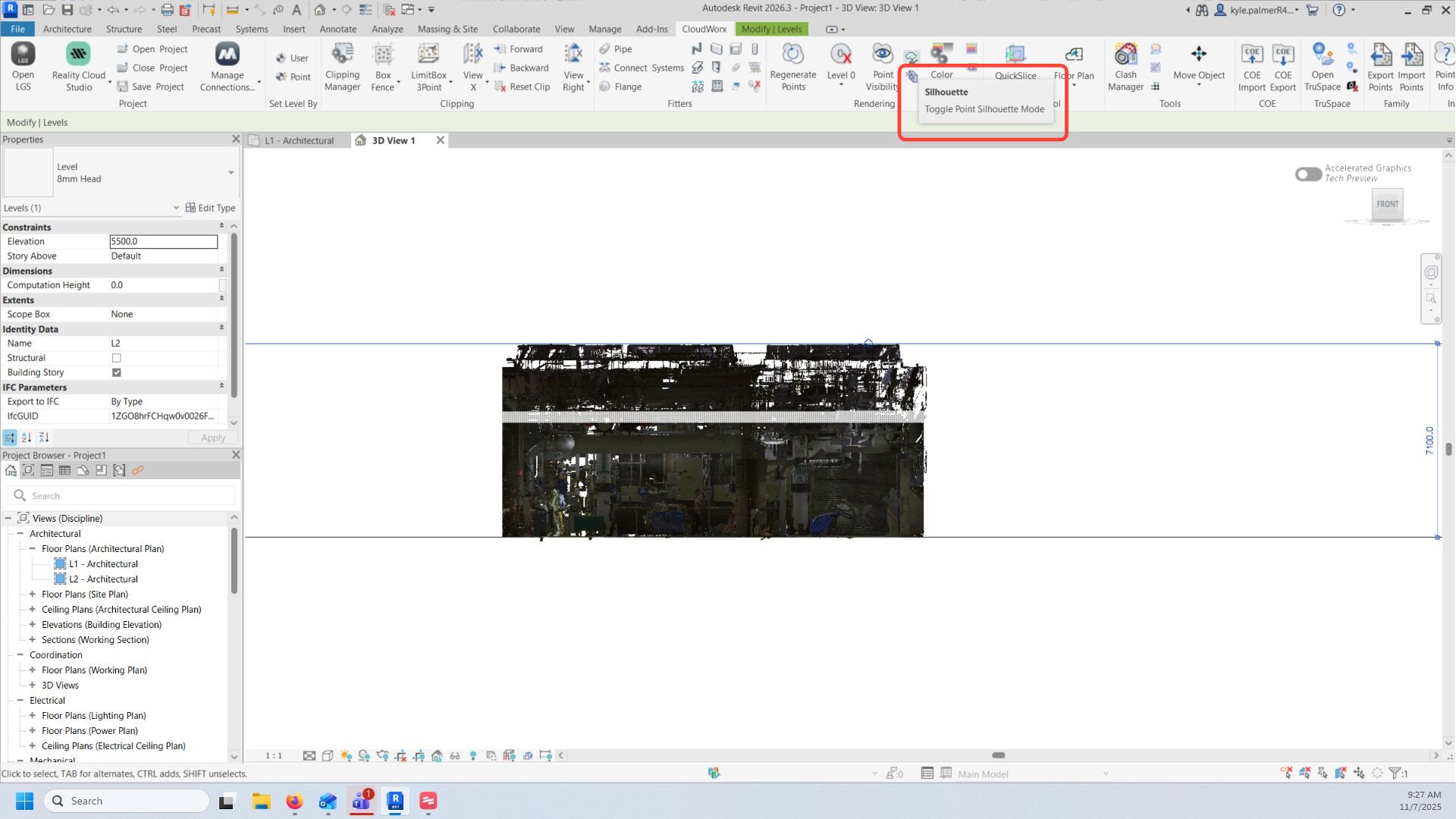Check the Structural checkbox
1456x819 pixels.
tap(116, 358)
